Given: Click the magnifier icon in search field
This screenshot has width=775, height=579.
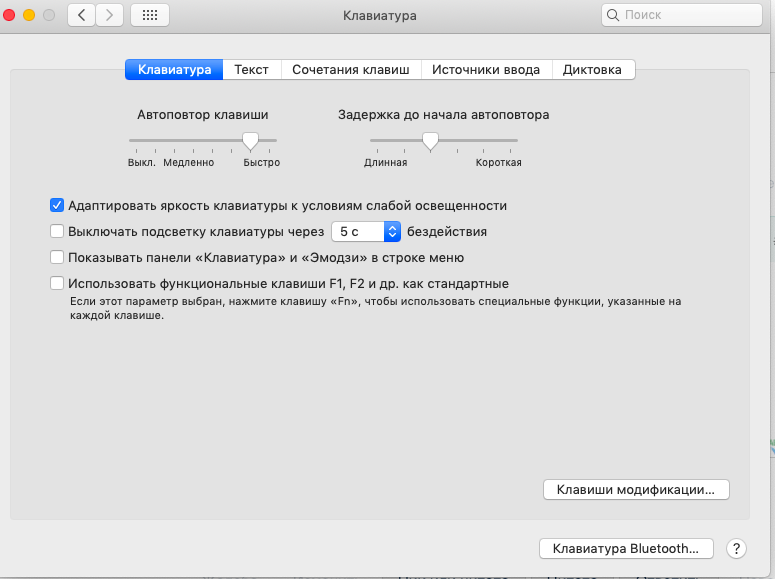Looking at the screenshot, I should (612, 15).
